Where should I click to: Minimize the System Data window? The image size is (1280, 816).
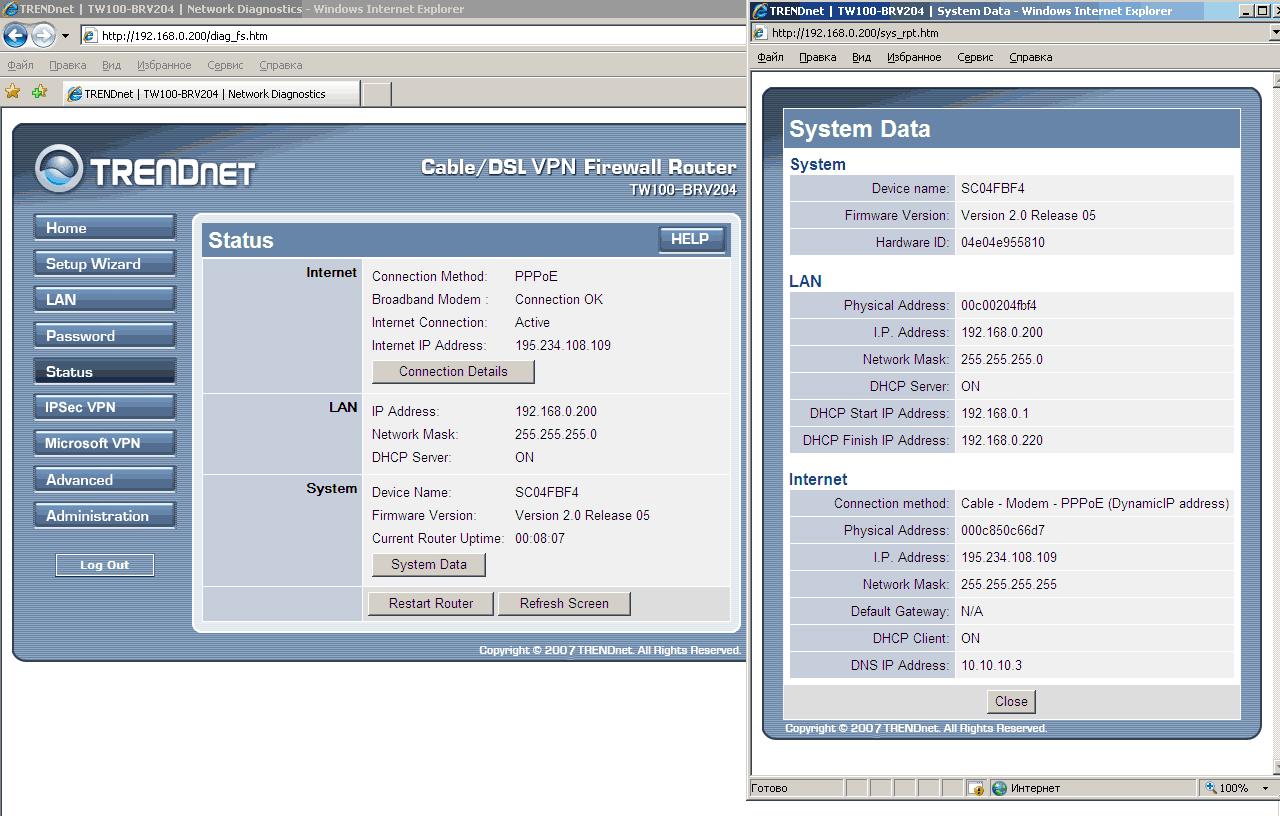tap(1246, 11)
